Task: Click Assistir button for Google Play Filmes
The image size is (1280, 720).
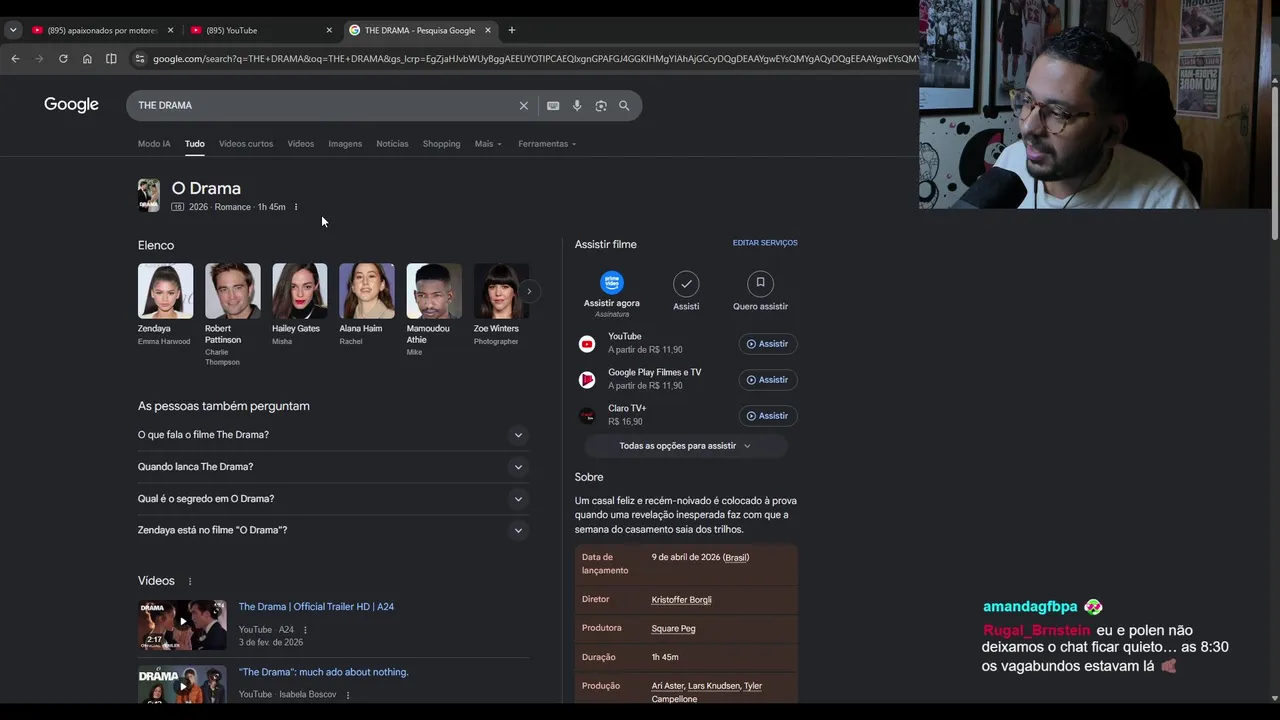Action: click(x=768, y=380)
